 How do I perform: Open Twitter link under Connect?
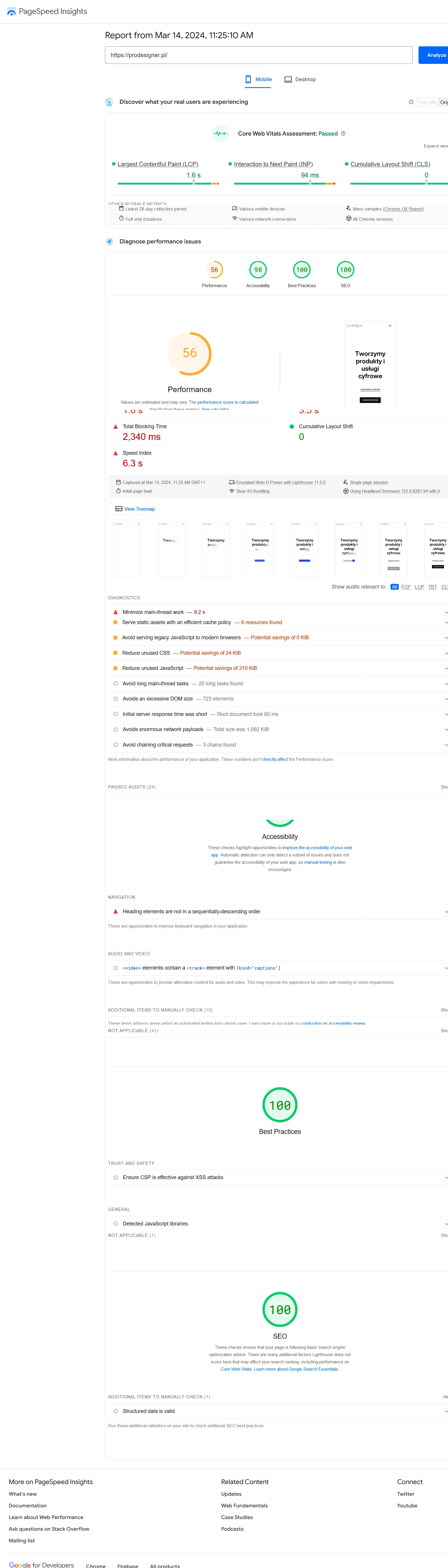(x=405, y=1494)
